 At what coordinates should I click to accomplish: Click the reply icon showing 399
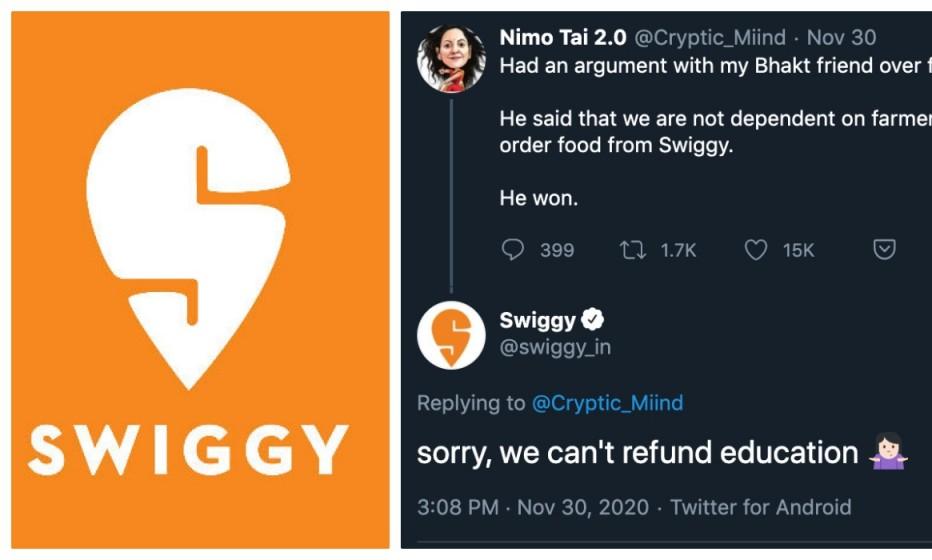point(513,250)
